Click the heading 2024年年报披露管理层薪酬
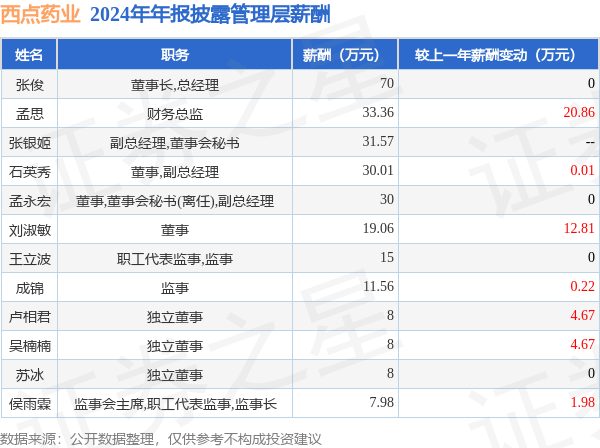The height and width of the screenshot is (448, 600). coord(210,15)
